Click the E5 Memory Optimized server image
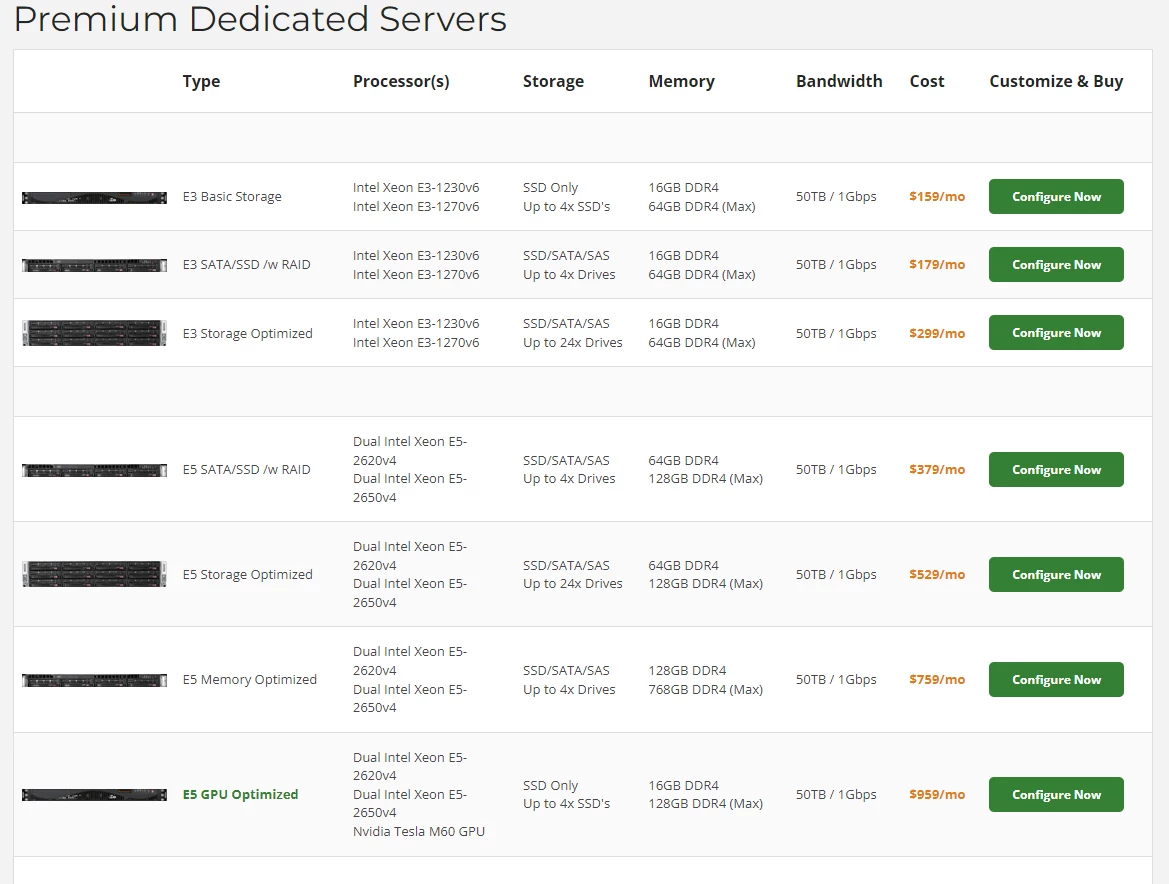The width and height of the screenshot is (1169, 884). click(x=93, y=679)
